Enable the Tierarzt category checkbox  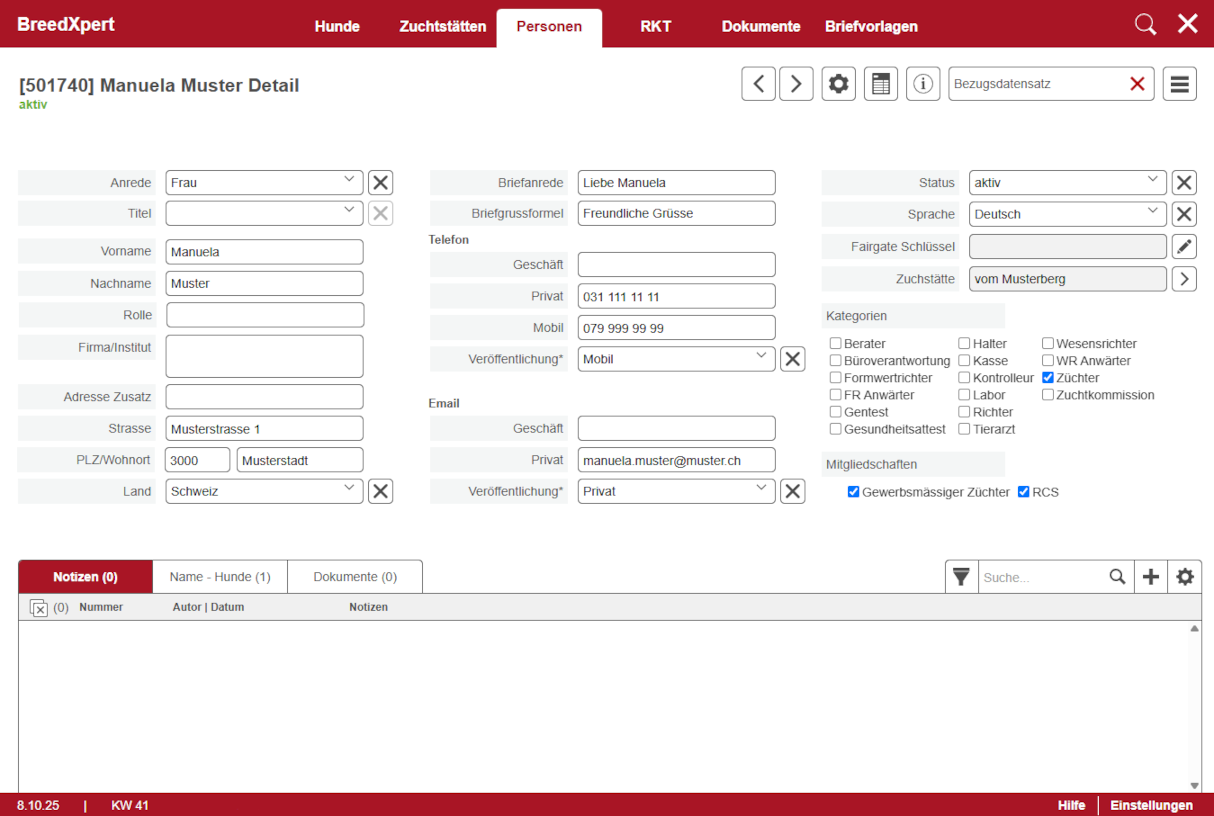click(964, 429)
